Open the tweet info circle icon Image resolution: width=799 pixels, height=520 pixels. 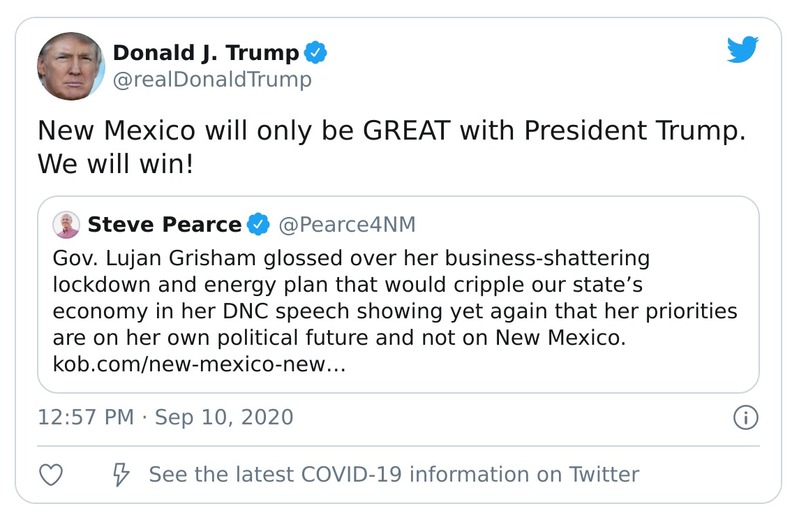(x=745, y=417)
